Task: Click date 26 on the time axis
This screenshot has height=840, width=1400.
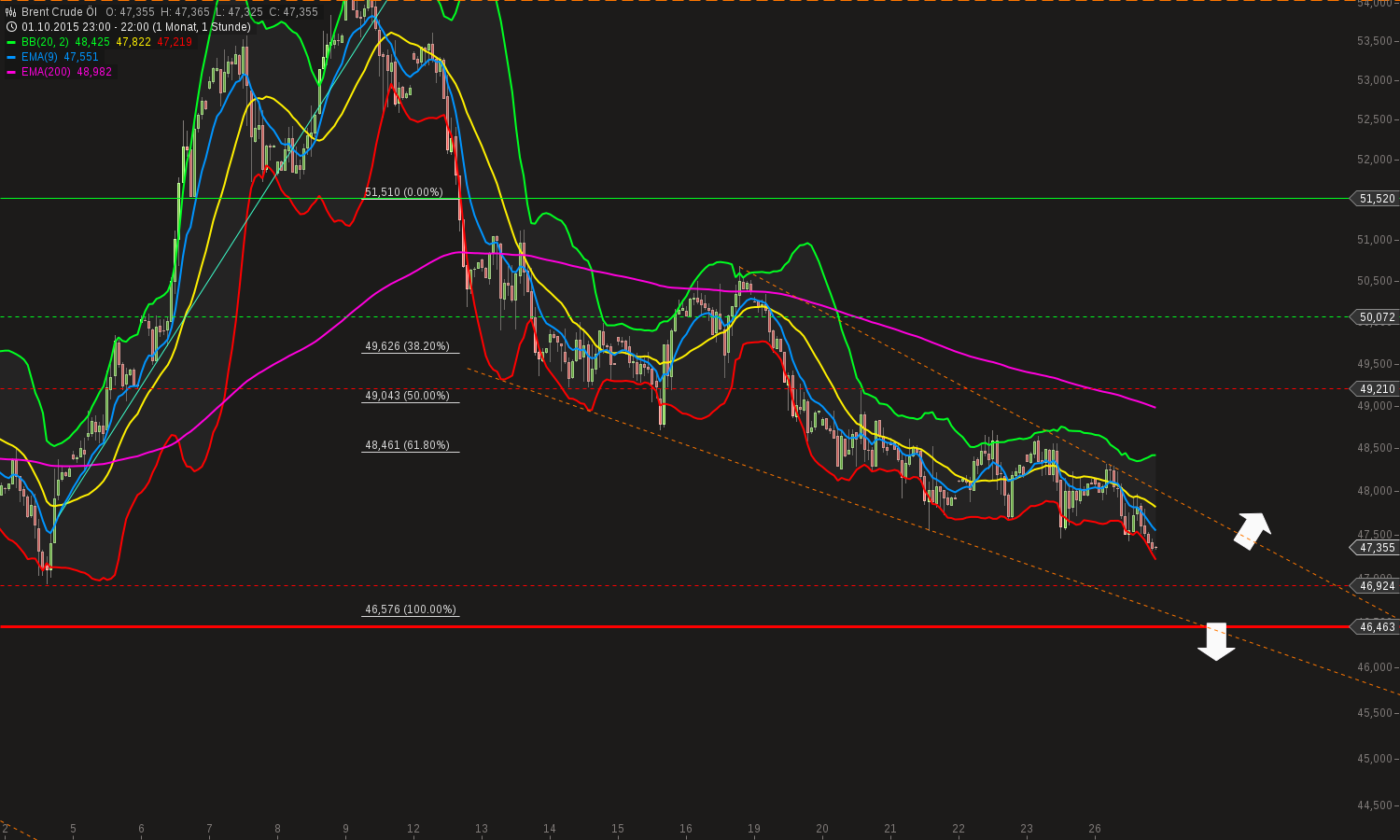Action: click(x=1095, y=829)
